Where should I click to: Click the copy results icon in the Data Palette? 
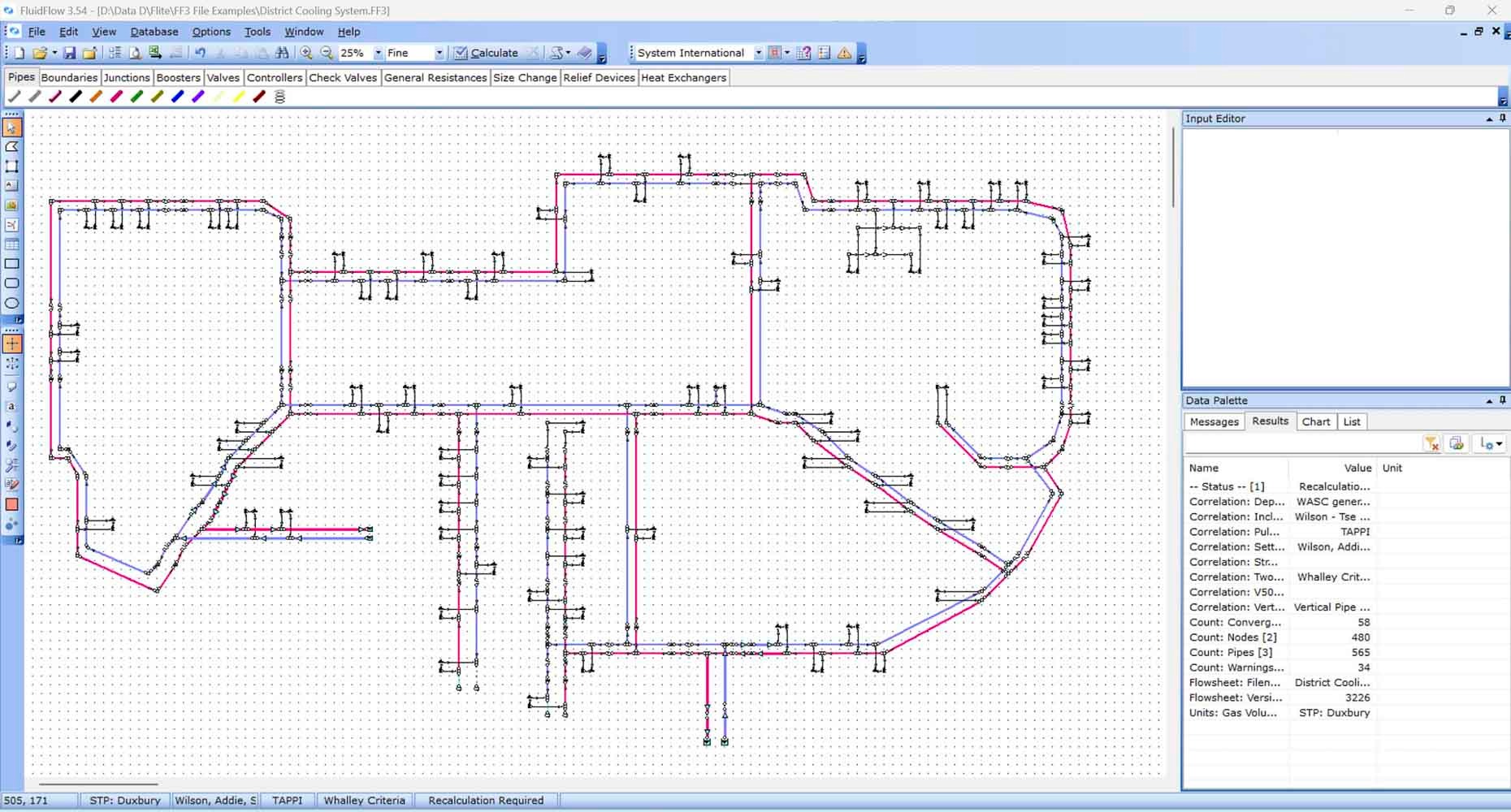click(x=1457, y=444)
